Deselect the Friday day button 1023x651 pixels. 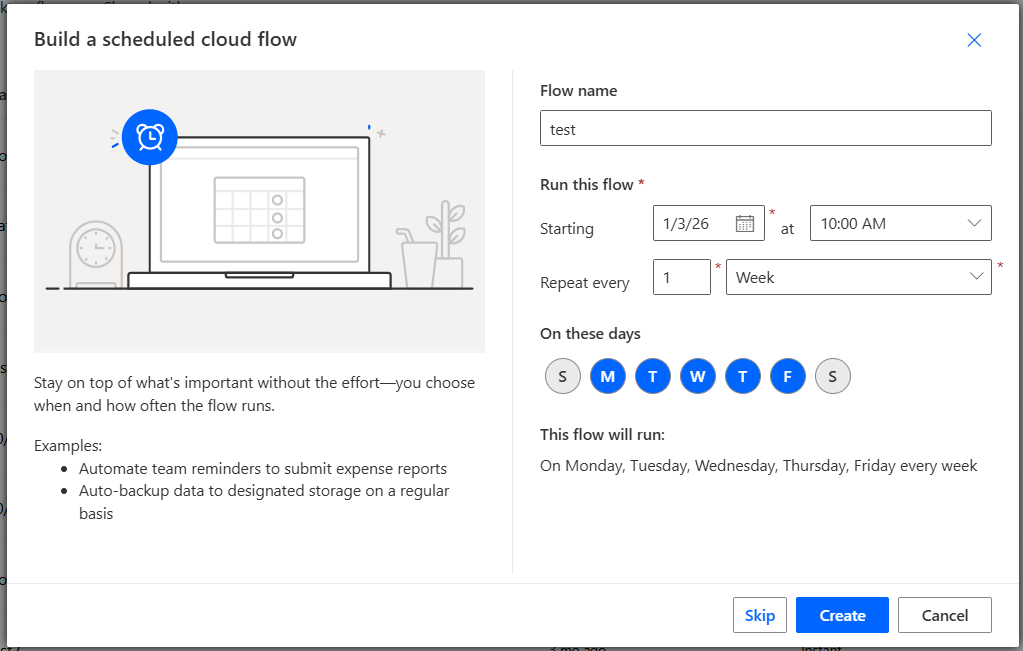click(787, 376)
